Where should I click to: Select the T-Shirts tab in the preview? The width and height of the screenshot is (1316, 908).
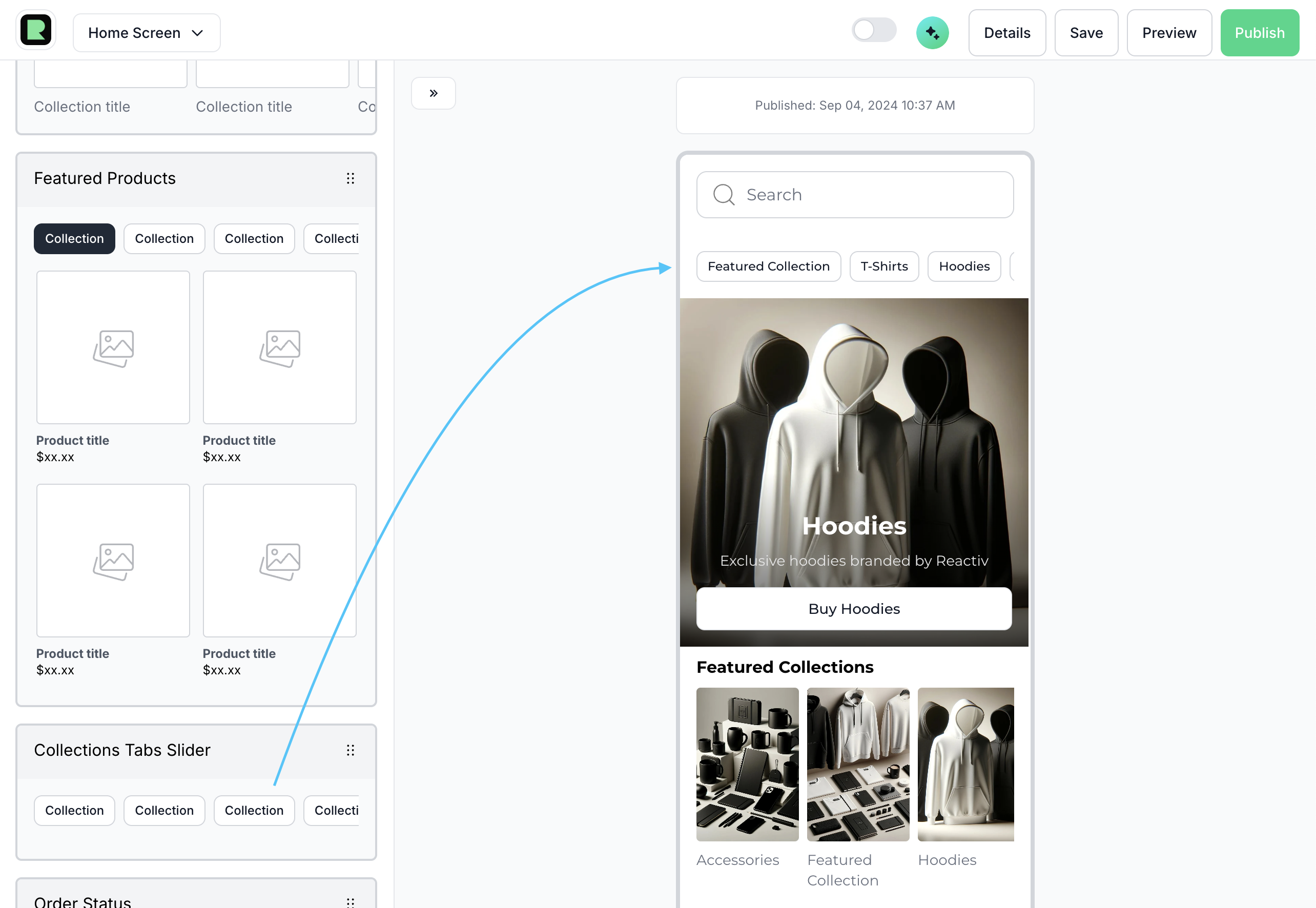(x=883, y=266)
